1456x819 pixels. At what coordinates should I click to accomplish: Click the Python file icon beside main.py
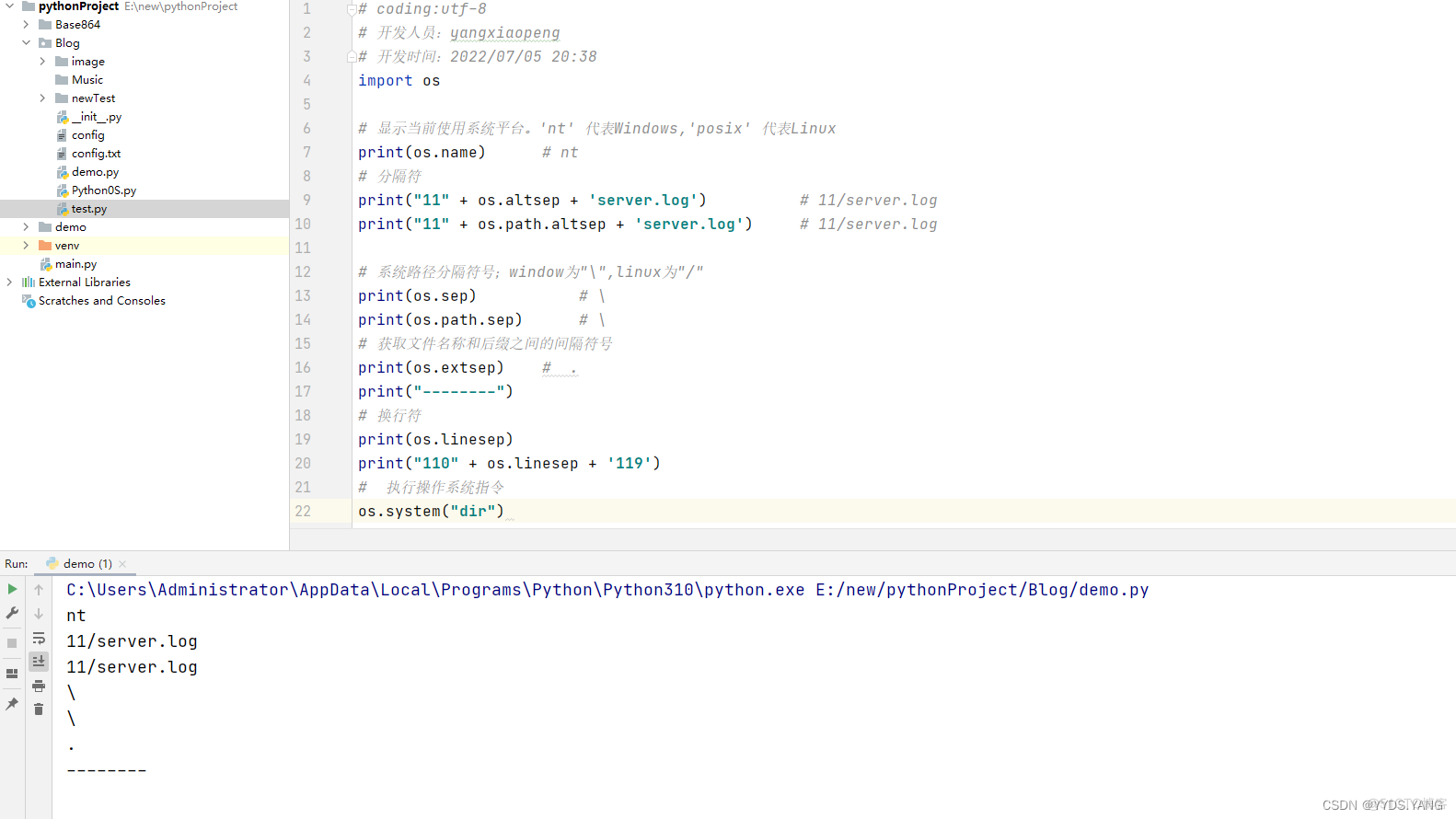pos(46,264)
